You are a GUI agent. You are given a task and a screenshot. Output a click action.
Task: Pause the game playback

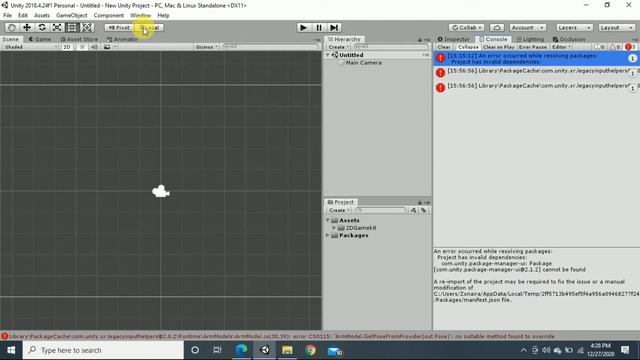(319, 27)
